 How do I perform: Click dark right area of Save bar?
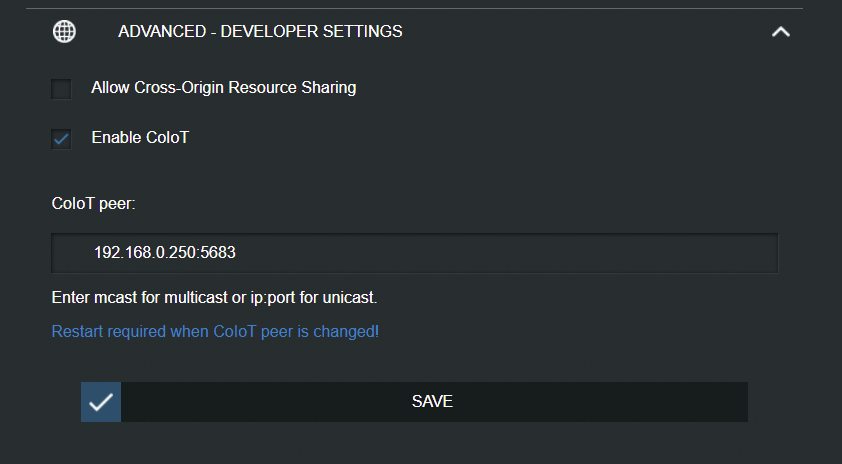(650, 402)
